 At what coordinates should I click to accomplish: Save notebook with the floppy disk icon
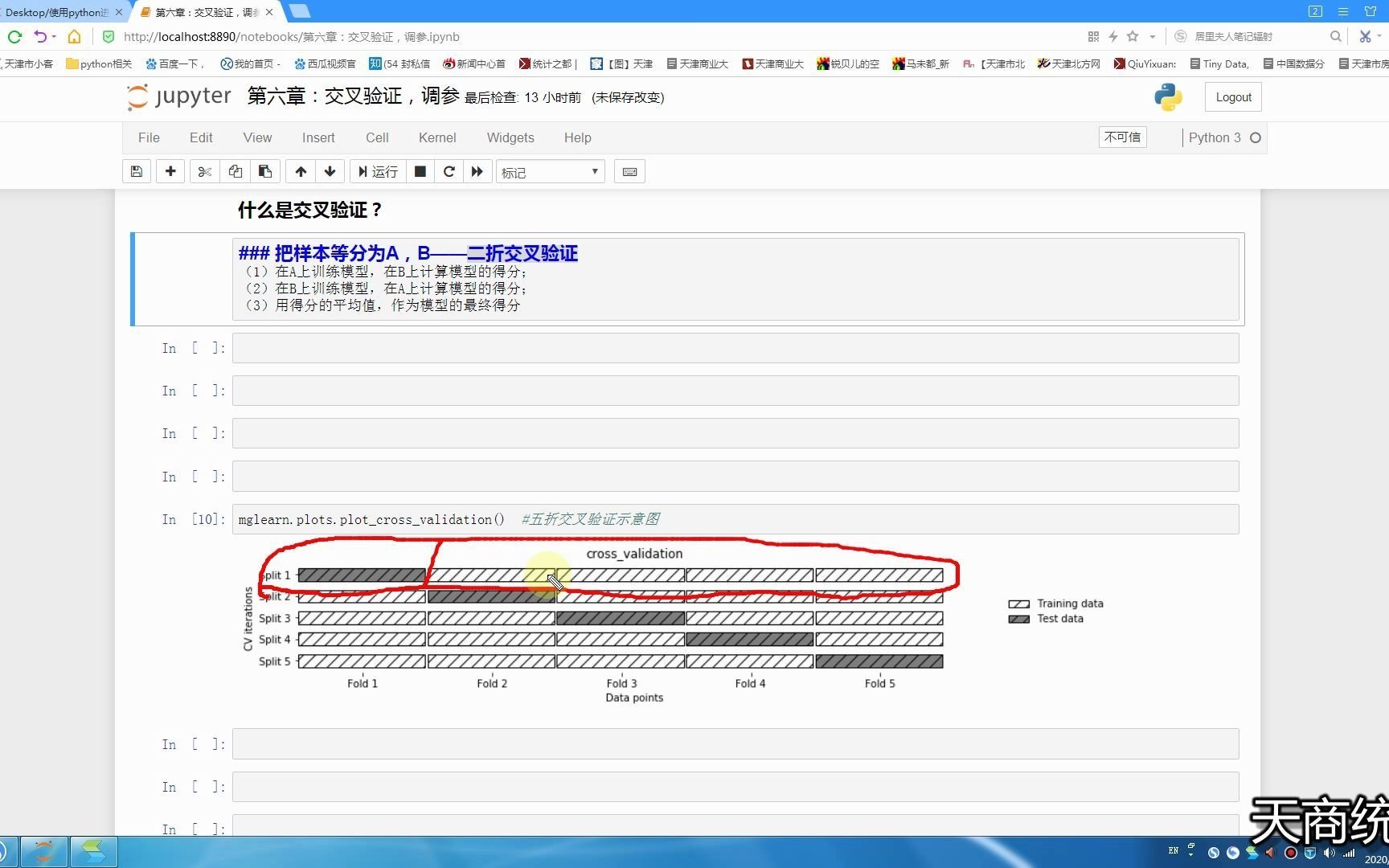point(137,171)
